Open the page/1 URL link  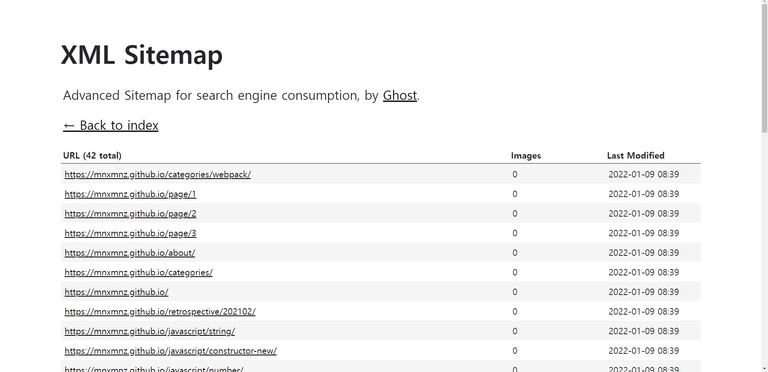pyautogui.click(x=130, y=194)
